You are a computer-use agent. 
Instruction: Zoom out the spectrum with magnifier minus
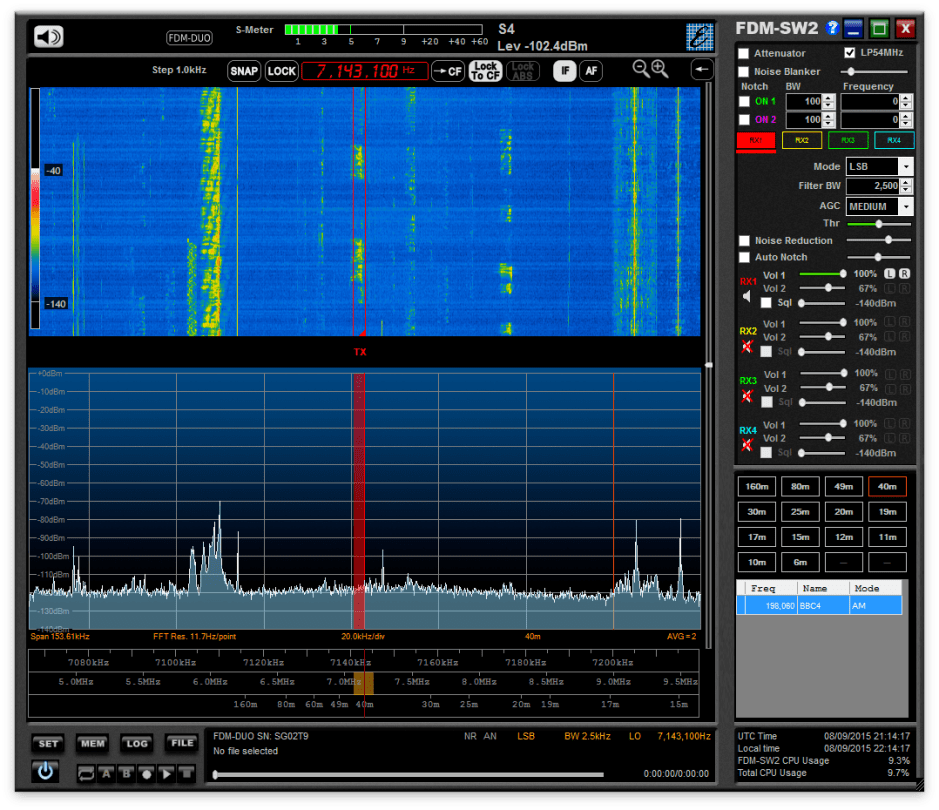[x=641, y=69]
